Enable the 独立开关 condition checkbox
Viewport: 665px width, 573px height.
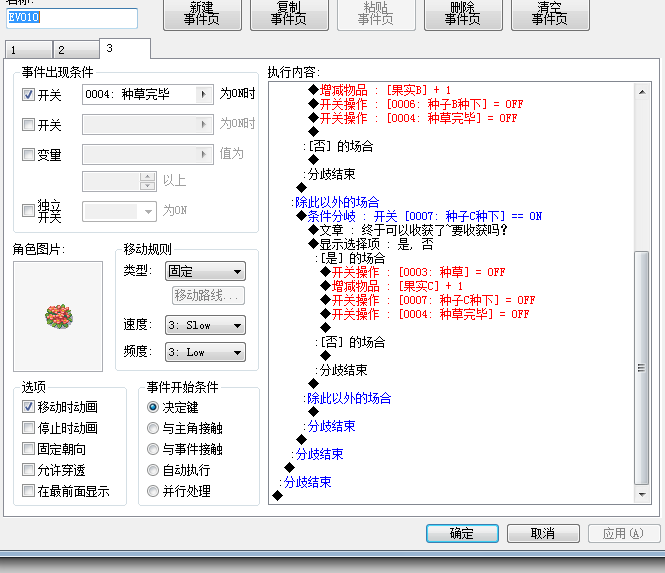tap(28, 210)
